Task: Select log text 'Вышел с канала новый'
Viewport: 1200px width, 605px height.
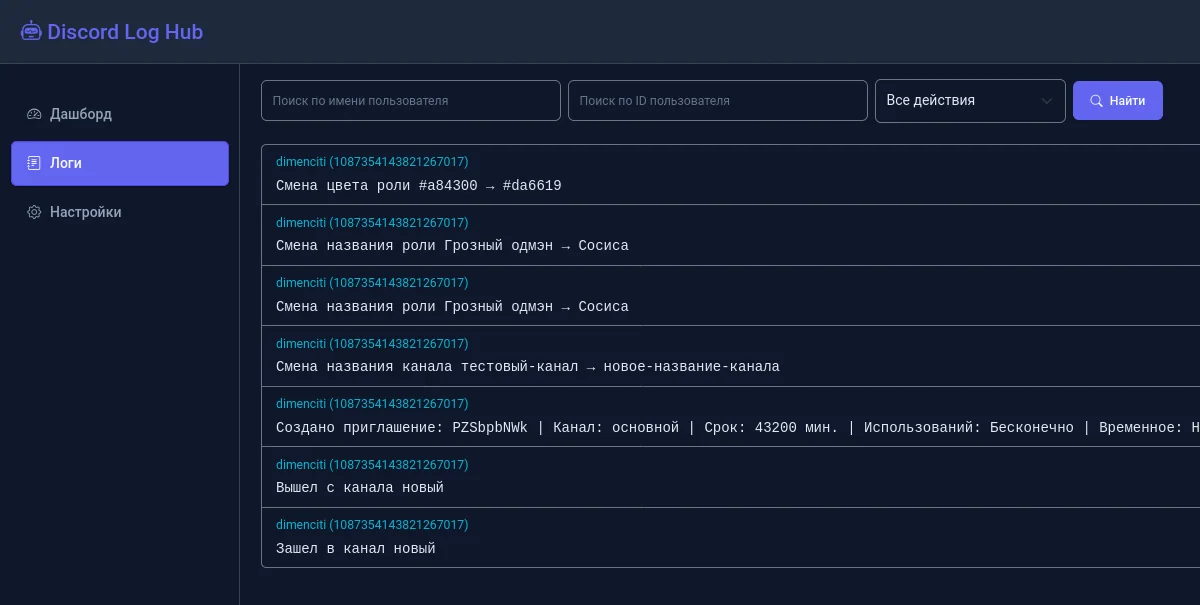Action: tap(360, 488)
